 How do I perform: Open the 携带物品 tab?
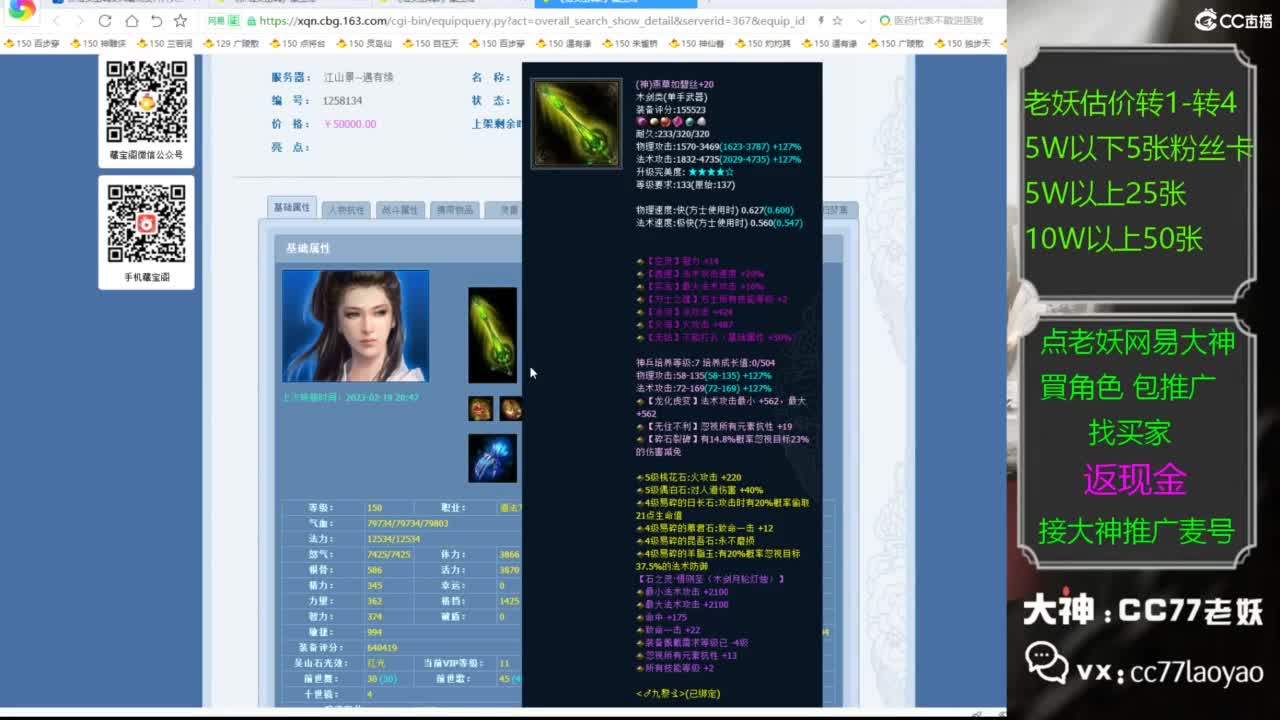[453, 210]
